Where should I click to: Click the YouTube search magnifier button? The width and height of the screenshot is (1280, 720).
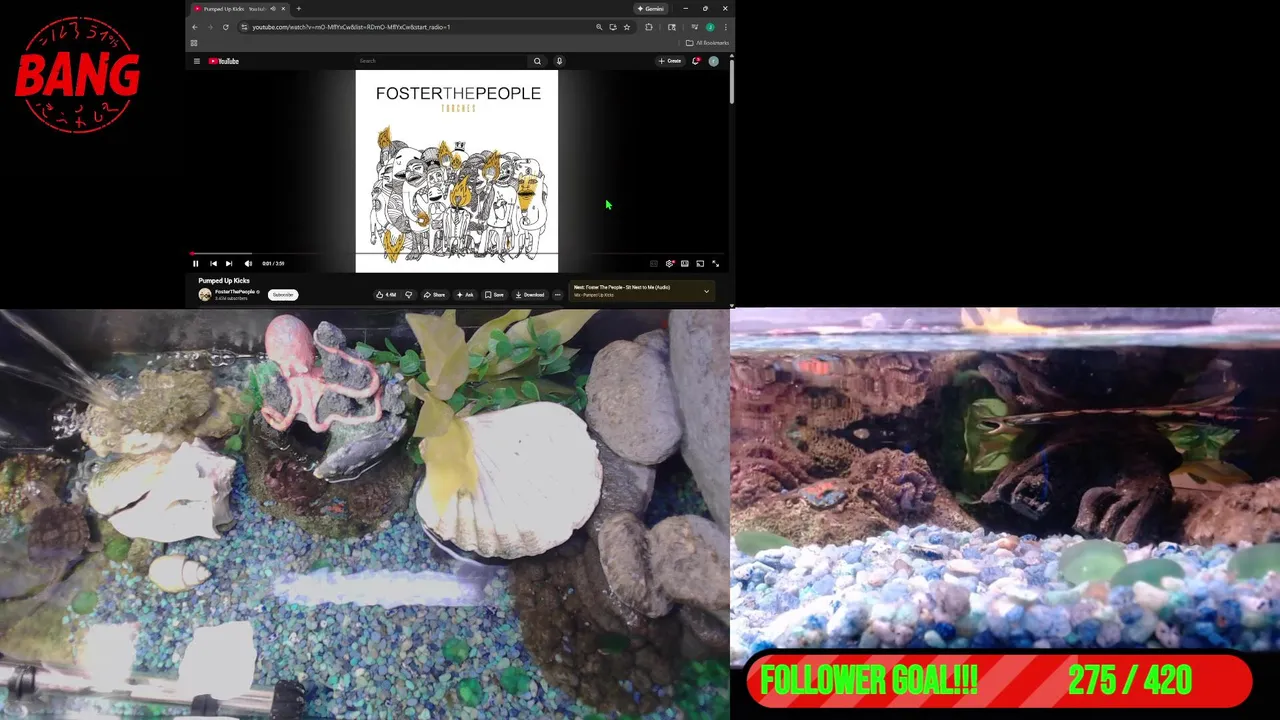(x=537, y=61)
